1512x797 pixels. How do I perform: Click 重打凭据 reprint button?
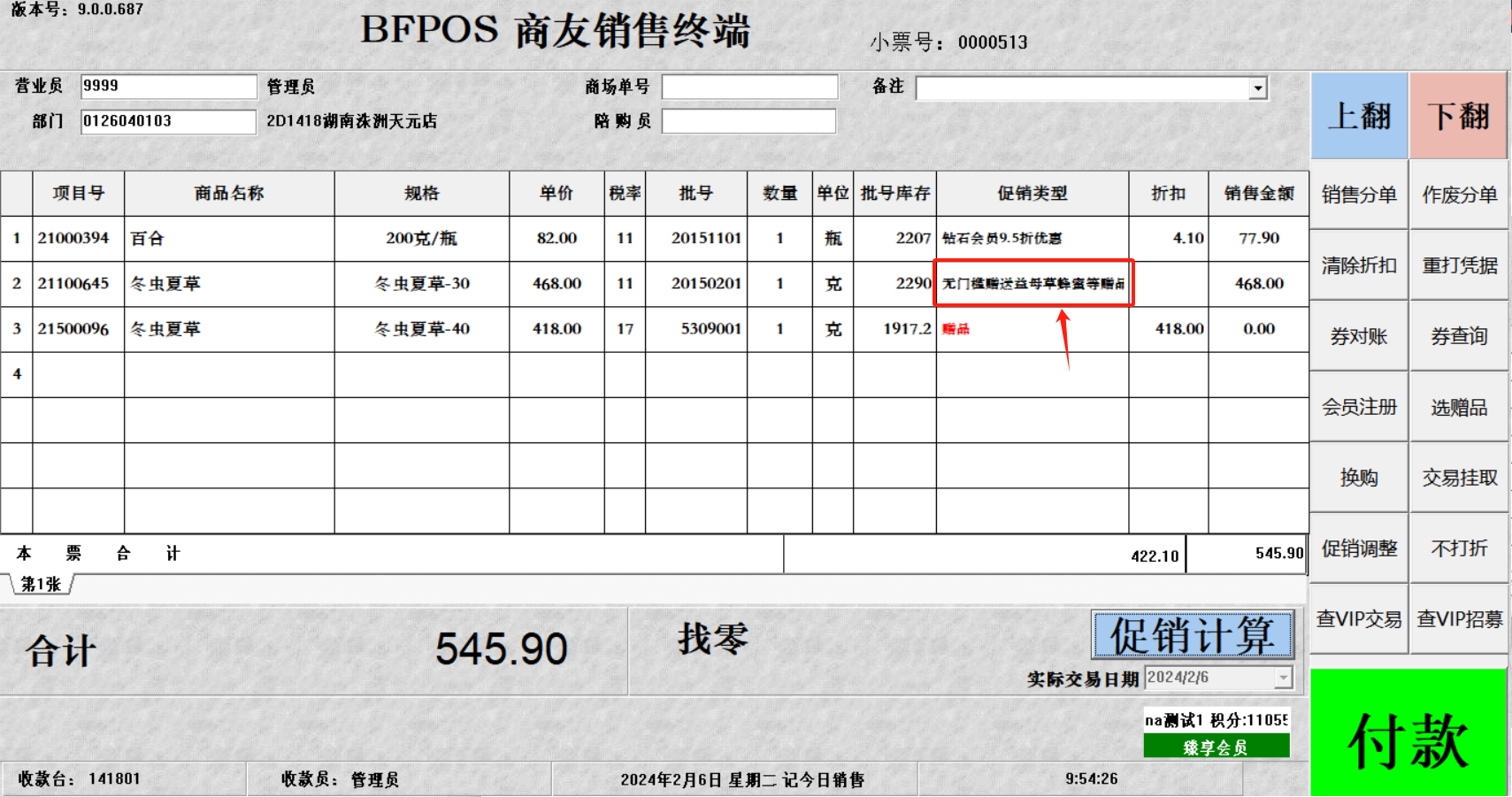point(1458,265)
